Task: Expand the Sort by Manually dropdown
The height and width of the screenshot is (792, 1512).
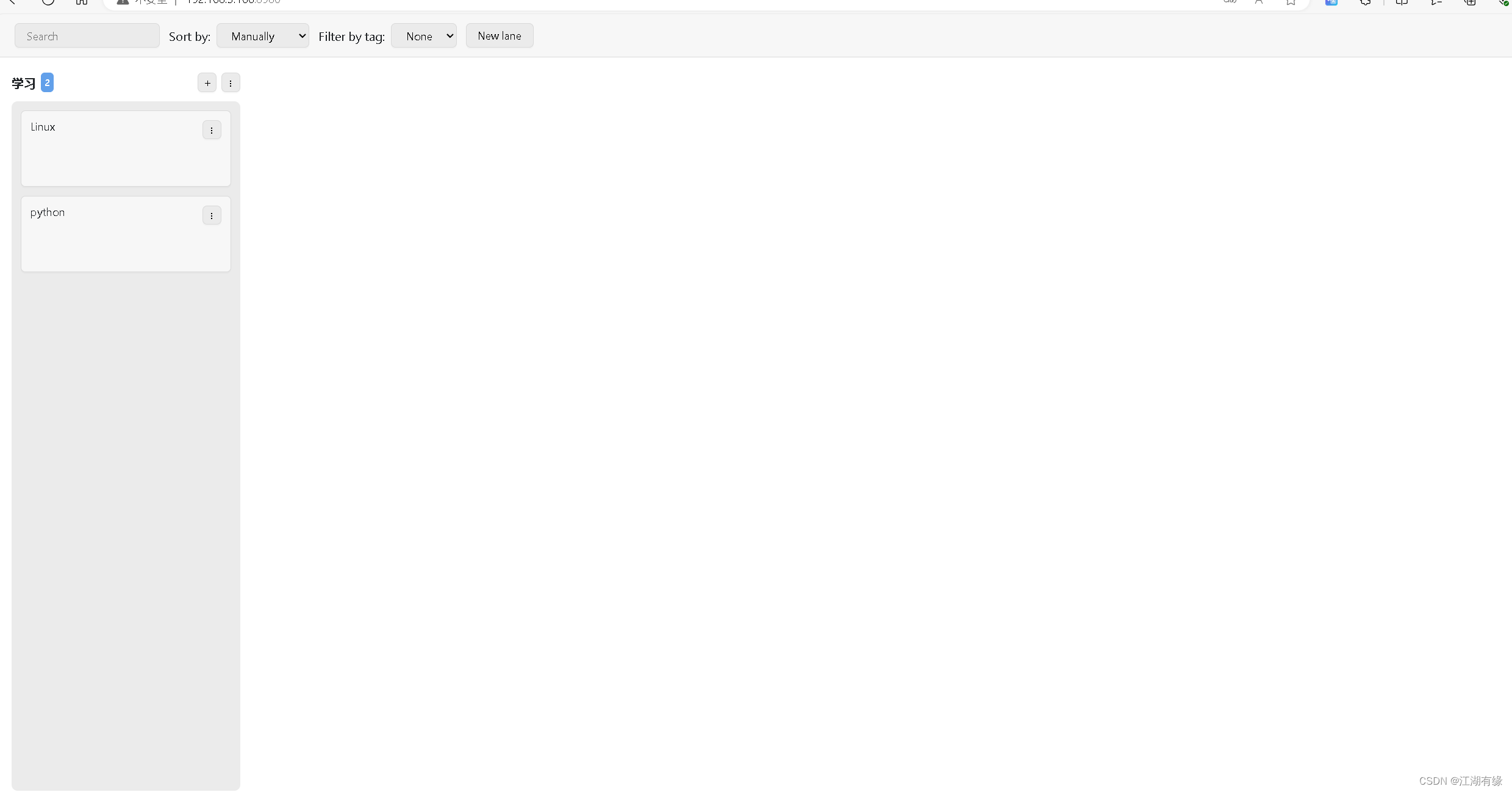Action: pos(263,36)
